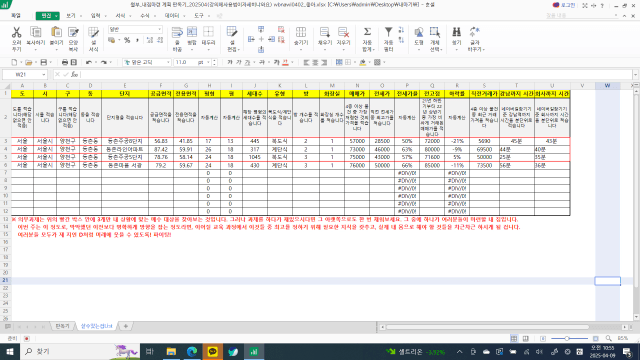Toggle the macro record button in status bar
The width and height of the screenshot is (640, 360).
27,338
